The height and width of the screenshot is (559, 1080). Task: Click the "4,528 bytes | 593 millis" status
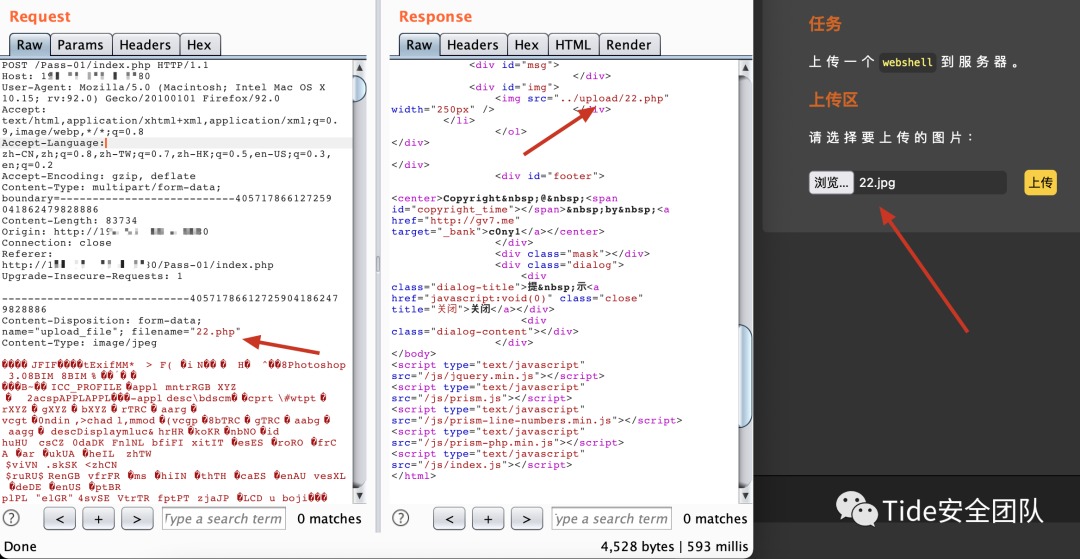(674, 547)
